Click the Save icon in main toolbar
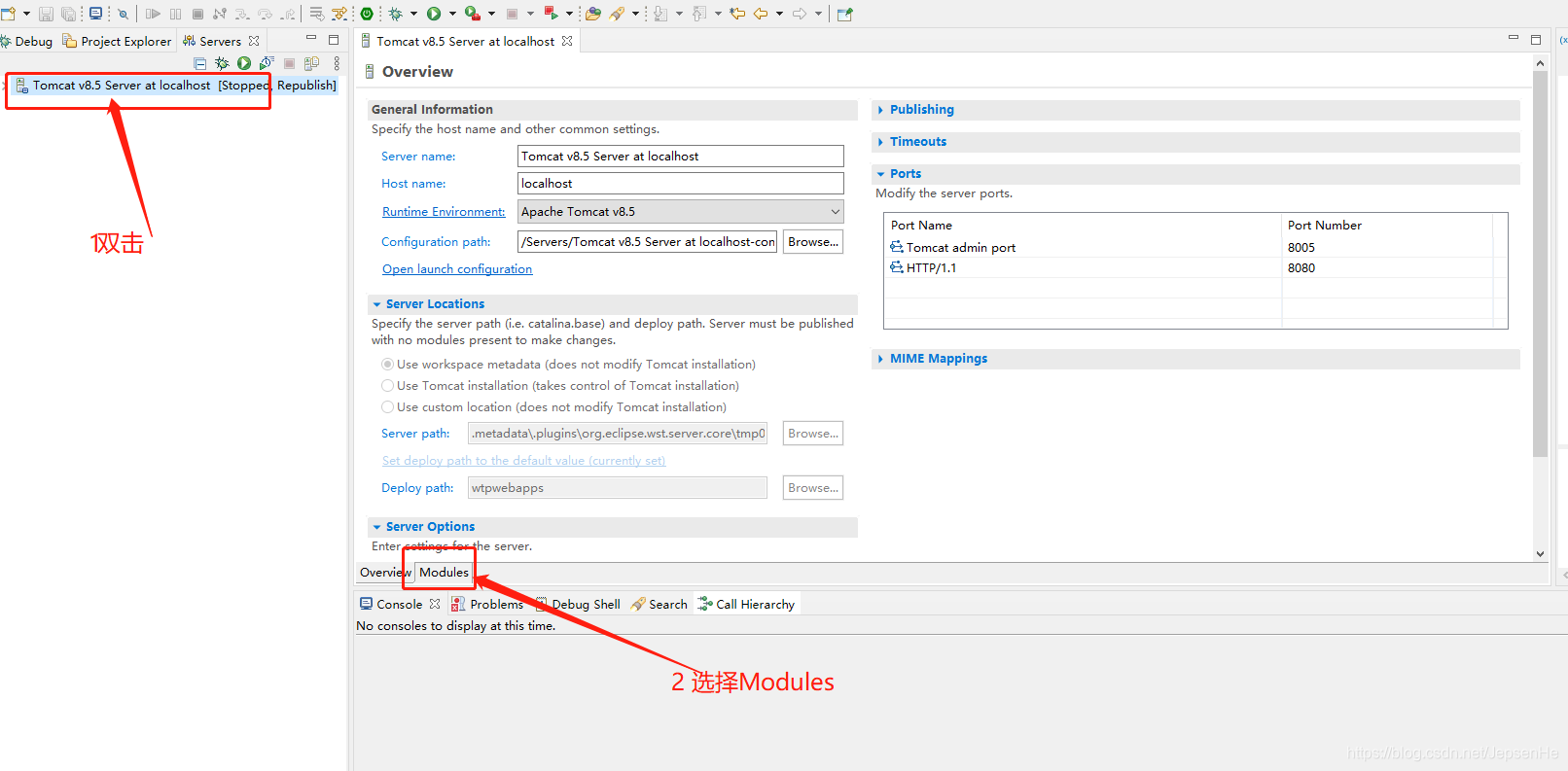This screenshot has height=771, width=1568. tap(46, 14)
